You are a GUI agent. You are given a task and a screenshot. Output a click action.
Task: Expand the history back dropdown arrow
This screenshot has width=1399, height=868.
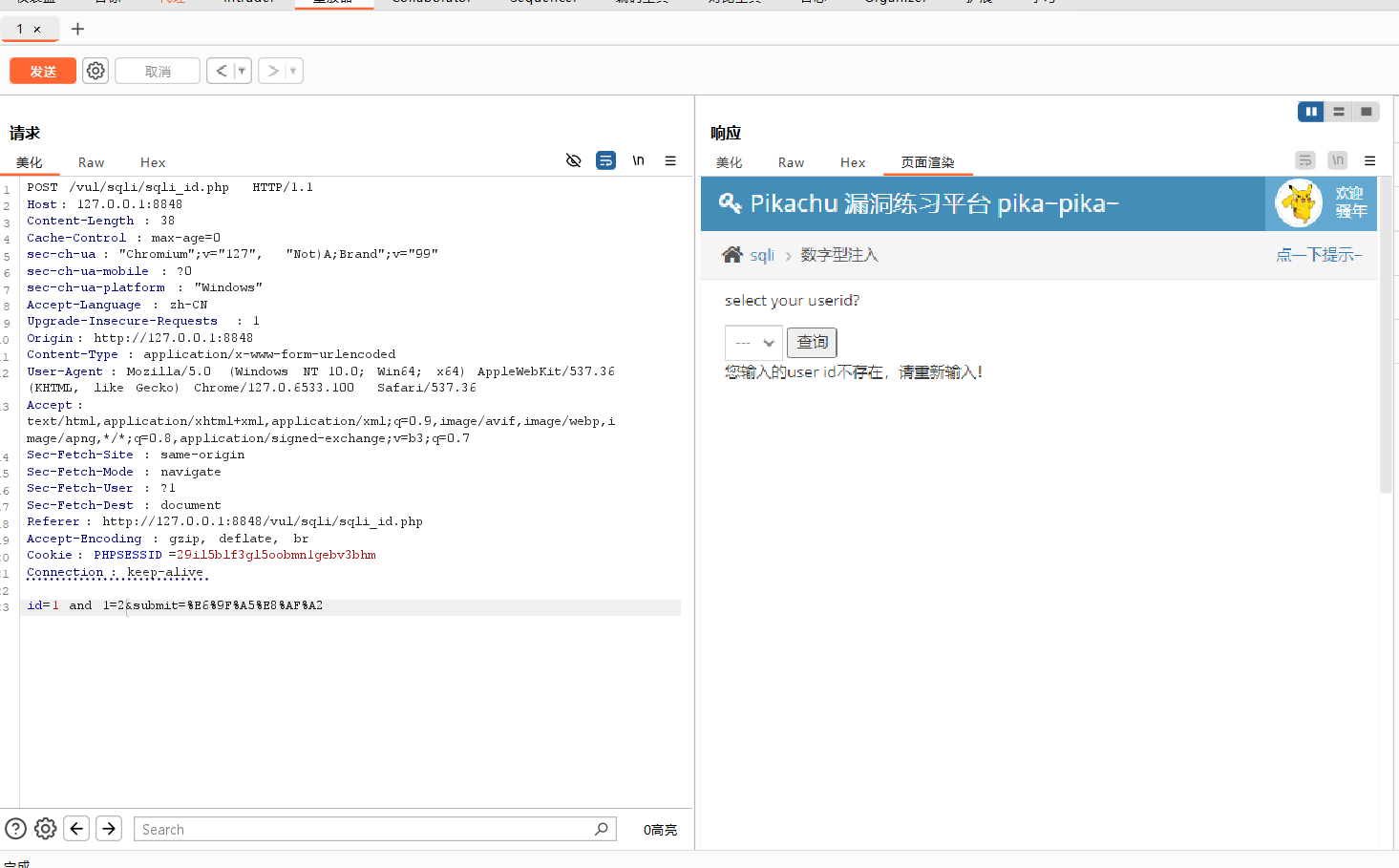[242, 71]
